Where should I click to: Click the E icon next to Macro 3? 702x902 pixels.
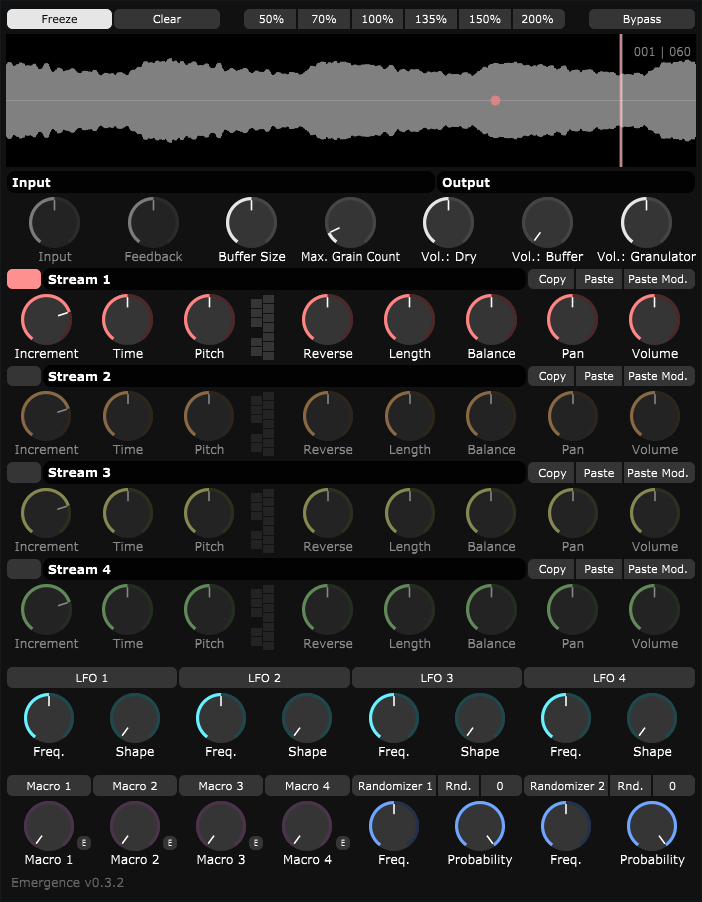click(x=256, y=843)
